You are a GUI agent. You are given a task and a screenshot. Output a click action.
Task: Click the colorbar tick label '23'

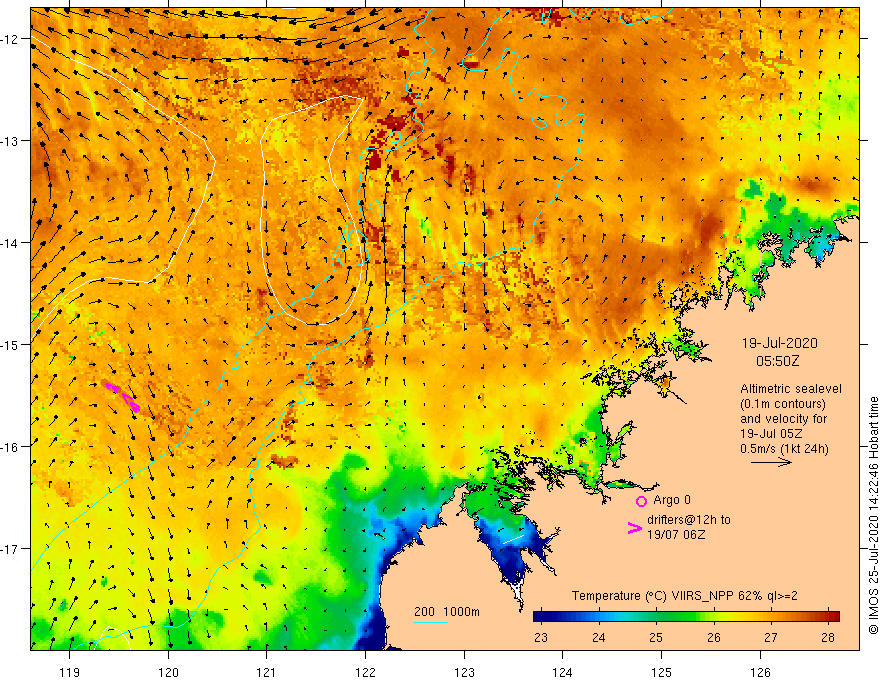coord(541,638)
